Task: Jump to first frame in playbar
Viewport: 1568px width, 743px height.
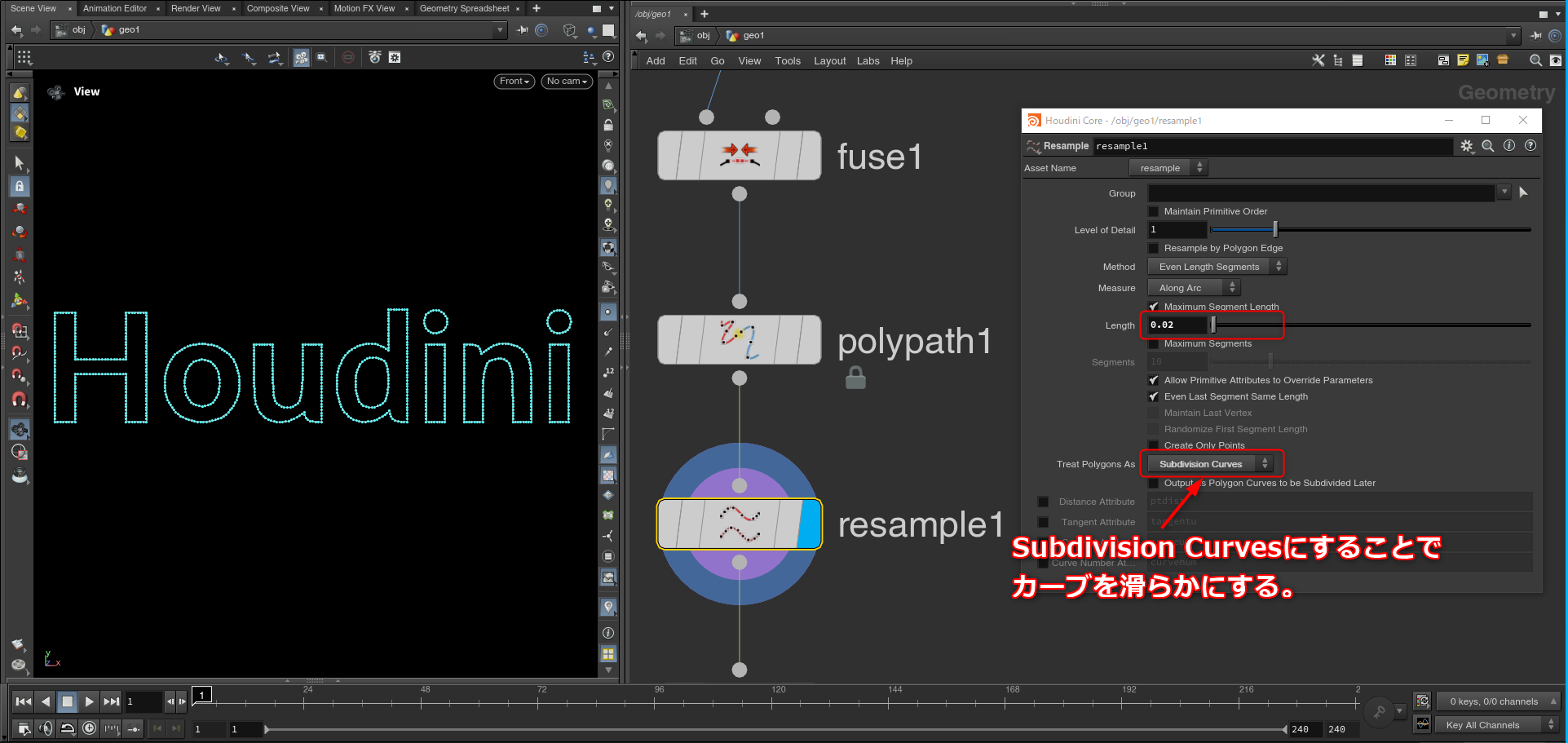Action: 24,701
